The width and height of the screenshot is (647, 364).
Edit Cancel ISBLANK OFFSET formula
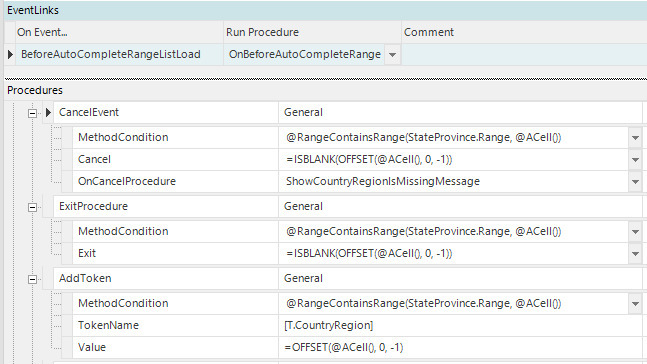pyautogui.click(x=453, y=159)
